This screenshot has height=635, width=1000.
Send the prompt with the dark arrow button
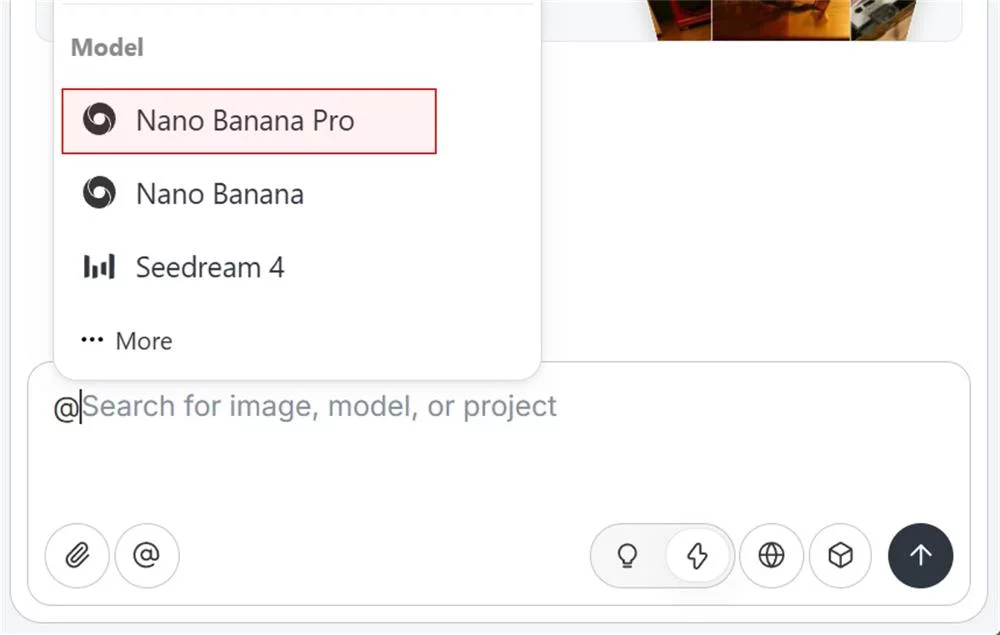tap(920, 556)
